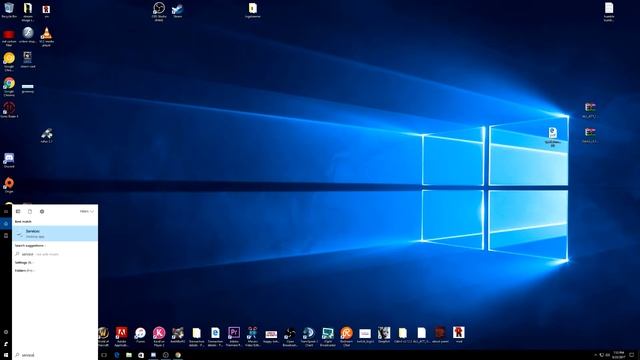Expand the Folders results group
640x360 pixels.
pos(24,270)
